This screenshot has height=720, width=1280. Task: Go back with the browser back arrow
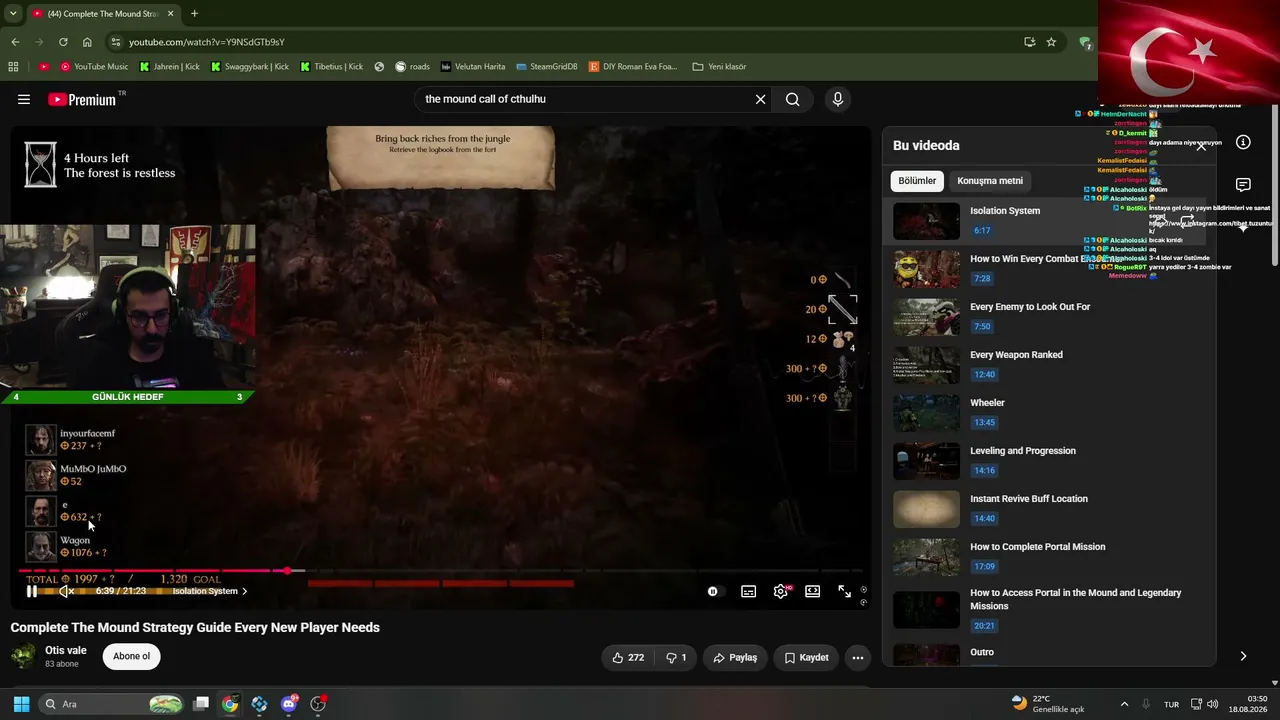click(15, 42)
